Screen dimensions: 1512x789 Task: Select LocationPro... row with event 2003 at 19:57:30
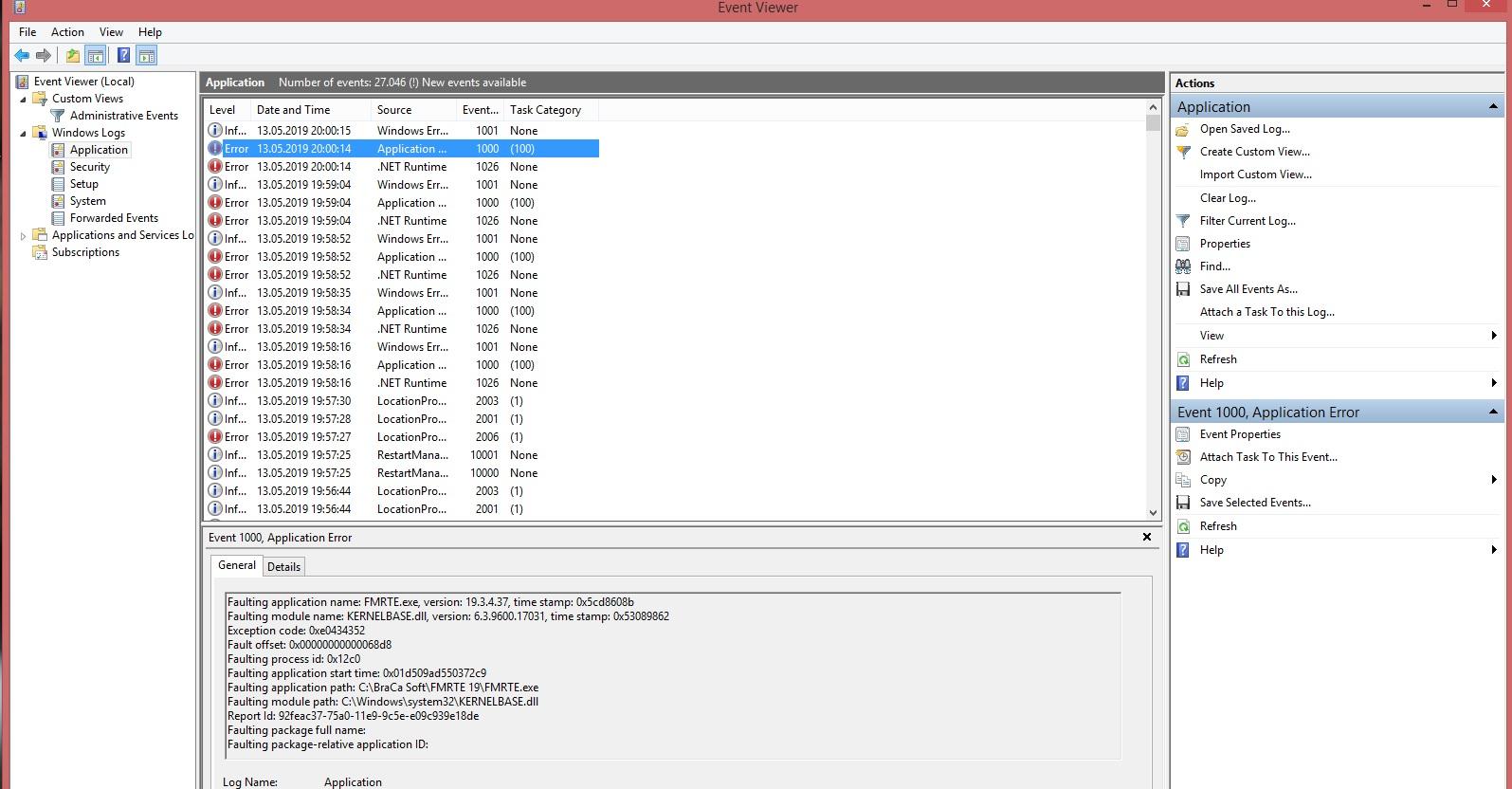click(402, 401)
